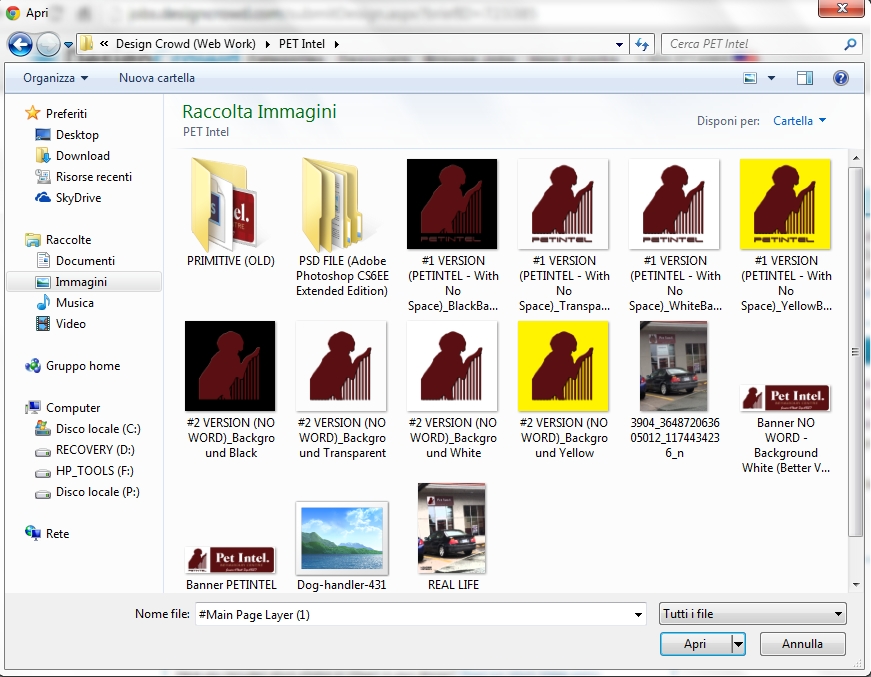Open the Organizza menu
This screenshot has height=677, width=871.
tap(56, 78)
